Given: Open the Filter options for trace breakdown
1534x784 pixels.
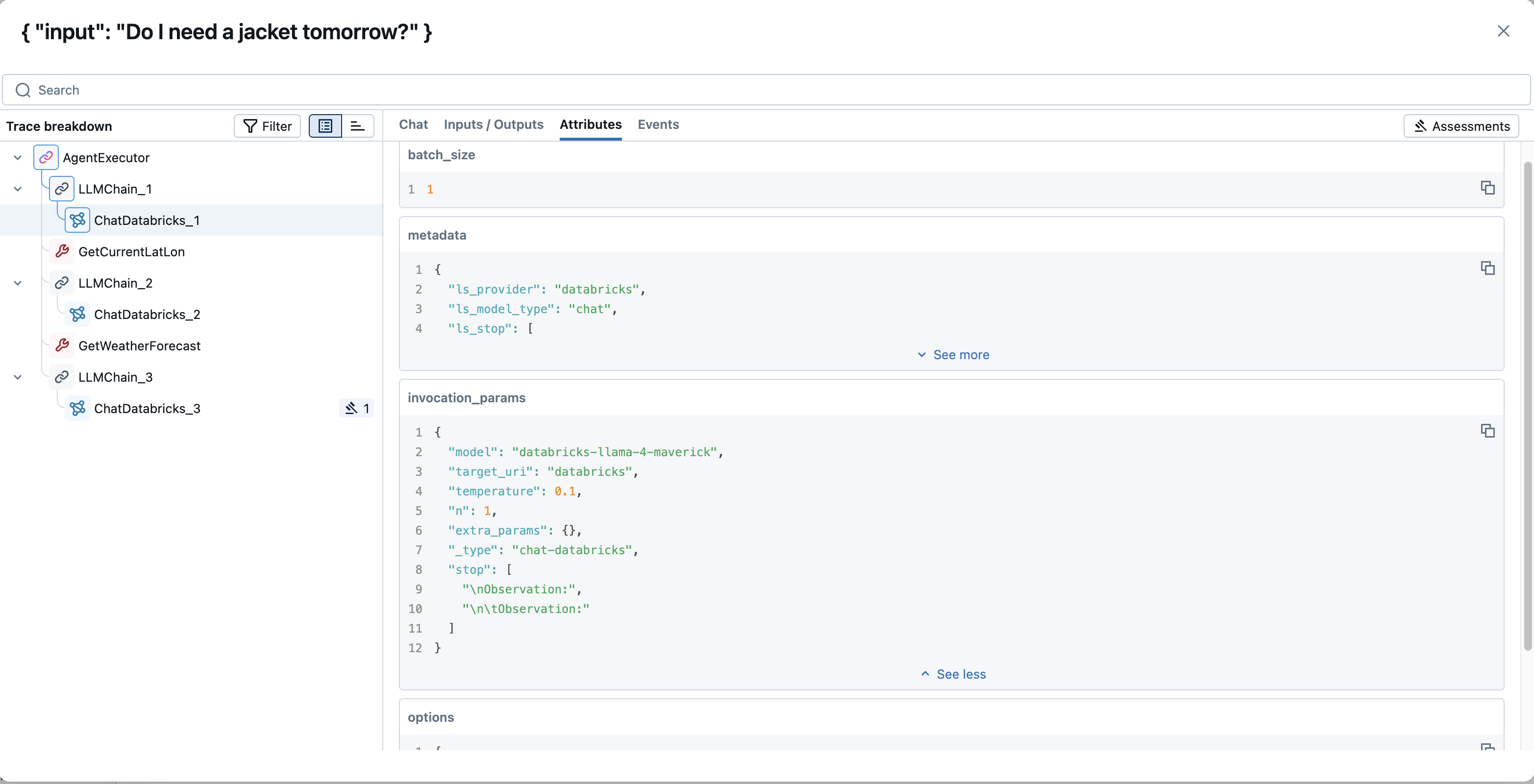Looking at the screenshot, I should coord(268,126).
